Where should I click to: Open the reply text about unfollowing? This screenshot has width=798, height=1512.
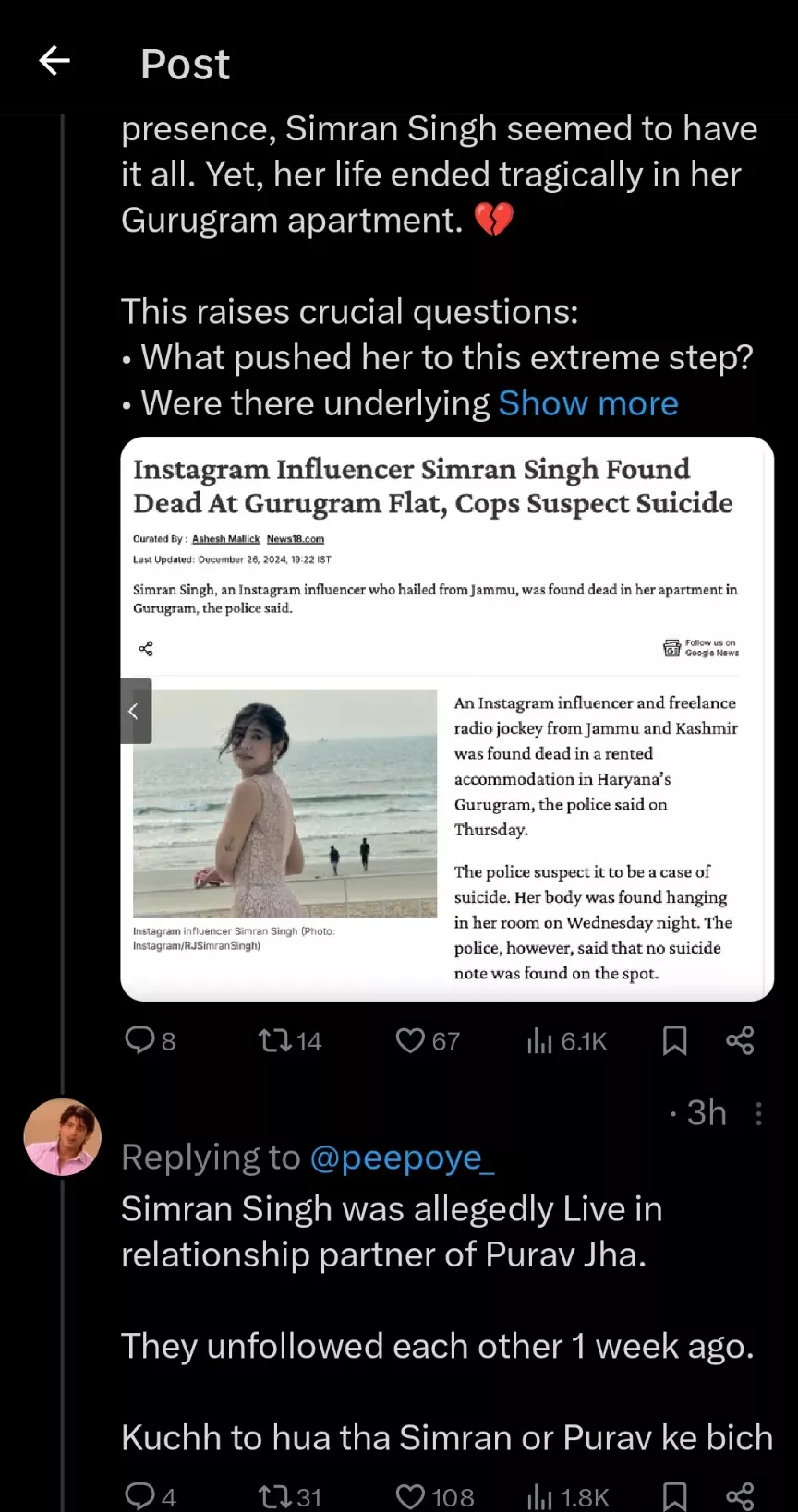tap(437, 1346)
